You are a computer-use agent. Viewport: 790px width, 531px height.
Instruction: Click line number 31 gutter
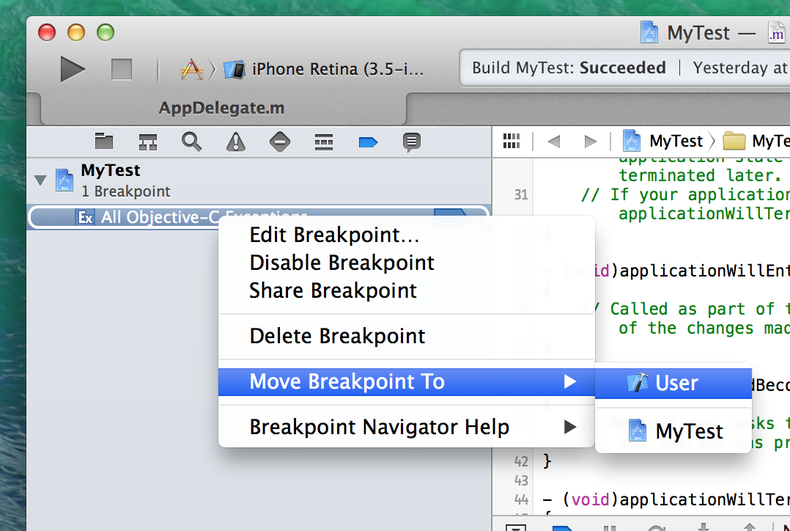point(521,194)
